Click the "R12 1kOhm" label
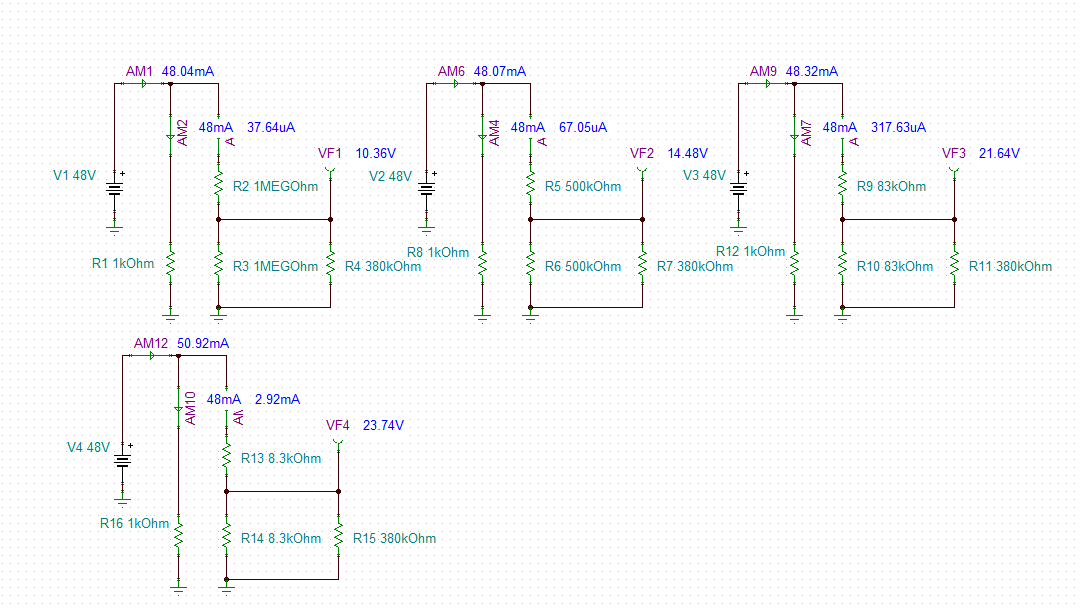Screen dimensions: 1080x609 point(751,252)
